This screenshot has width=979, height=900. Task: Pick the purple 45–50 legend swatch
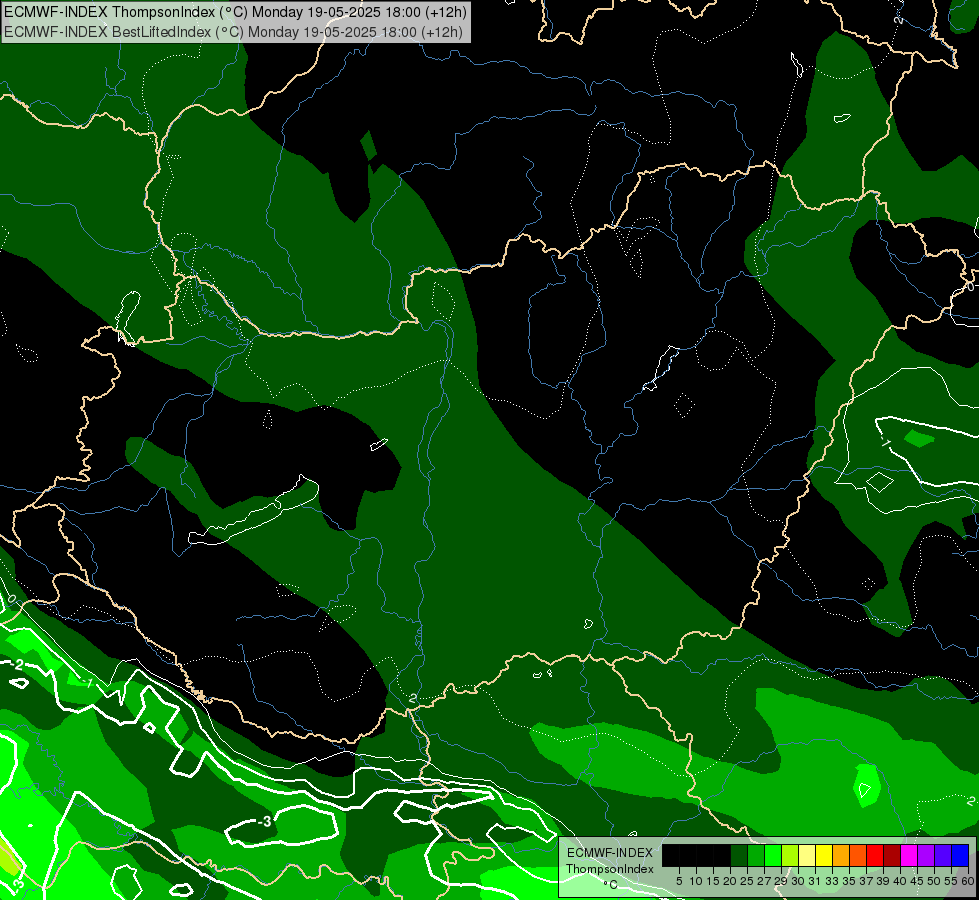pos(926,856)
